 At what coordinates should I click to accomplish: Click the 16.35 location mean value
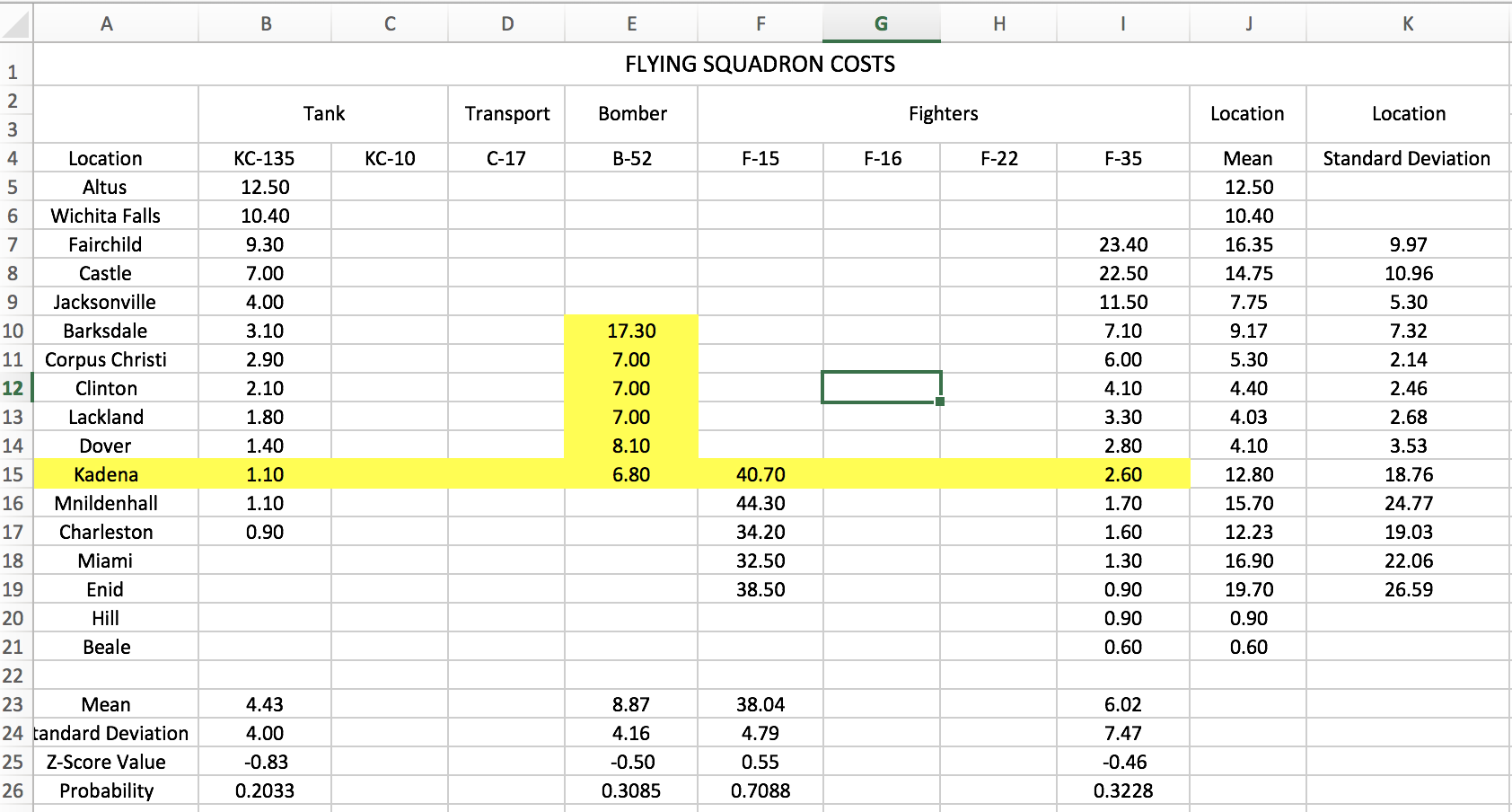tap(1248, 244)
